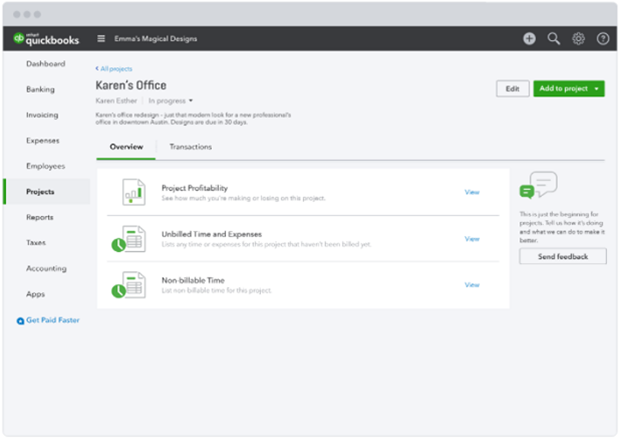
Task: Toggle the hamburger navigation menu
Action: click(x=101, y=38)
